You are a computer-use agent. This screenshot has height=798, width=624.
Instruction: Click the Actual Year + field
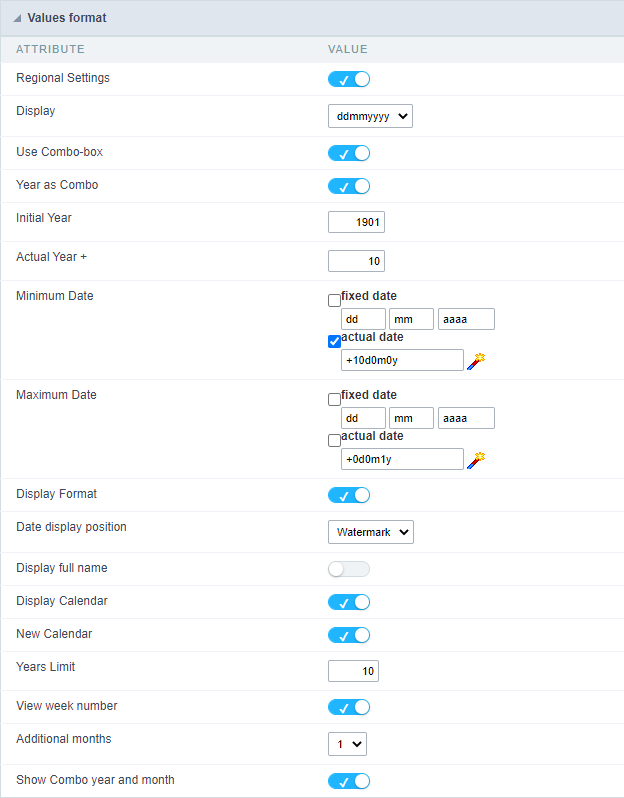tap(356, 261)
